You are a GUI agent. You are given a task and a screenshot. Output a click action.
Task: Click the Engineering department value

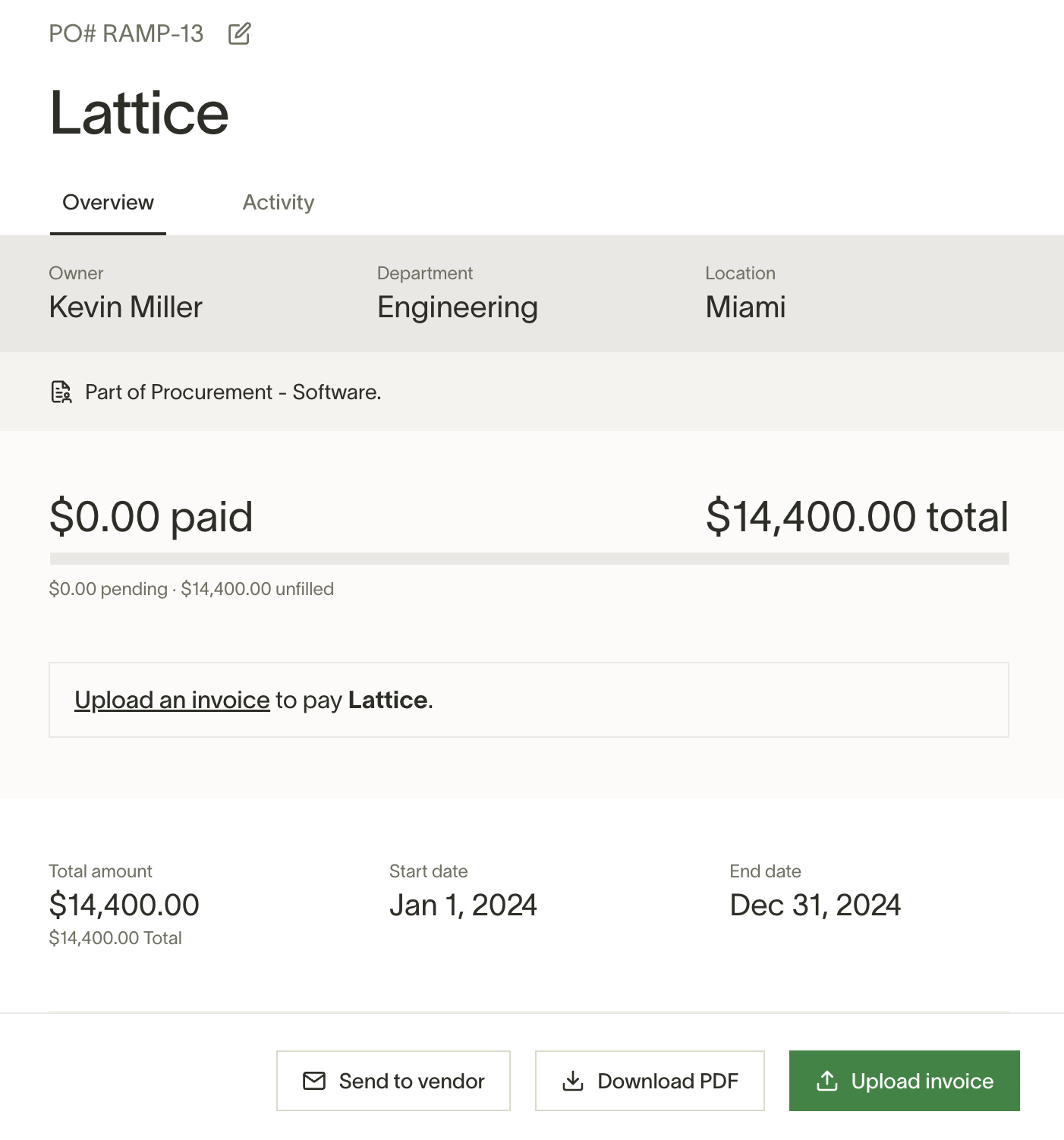coord(458,307)
